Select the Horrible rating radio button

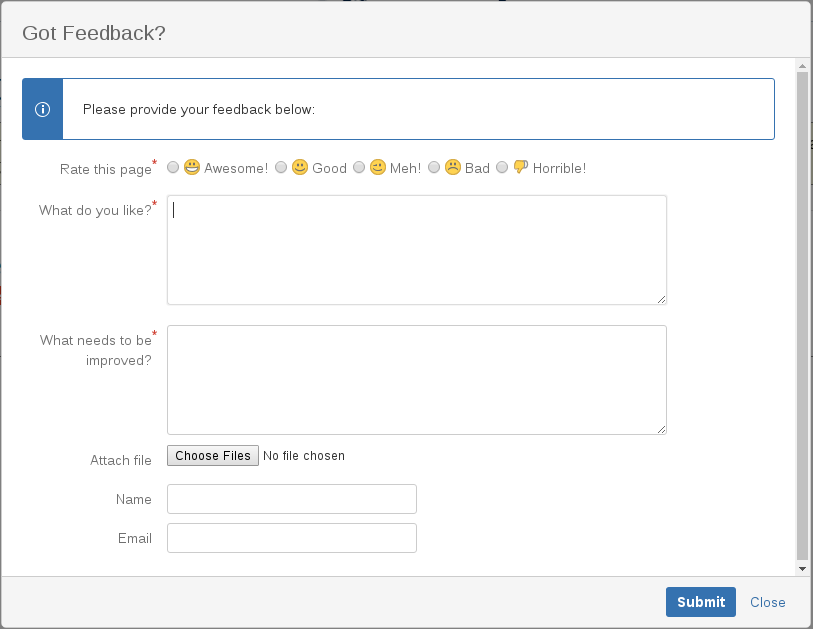502,167
